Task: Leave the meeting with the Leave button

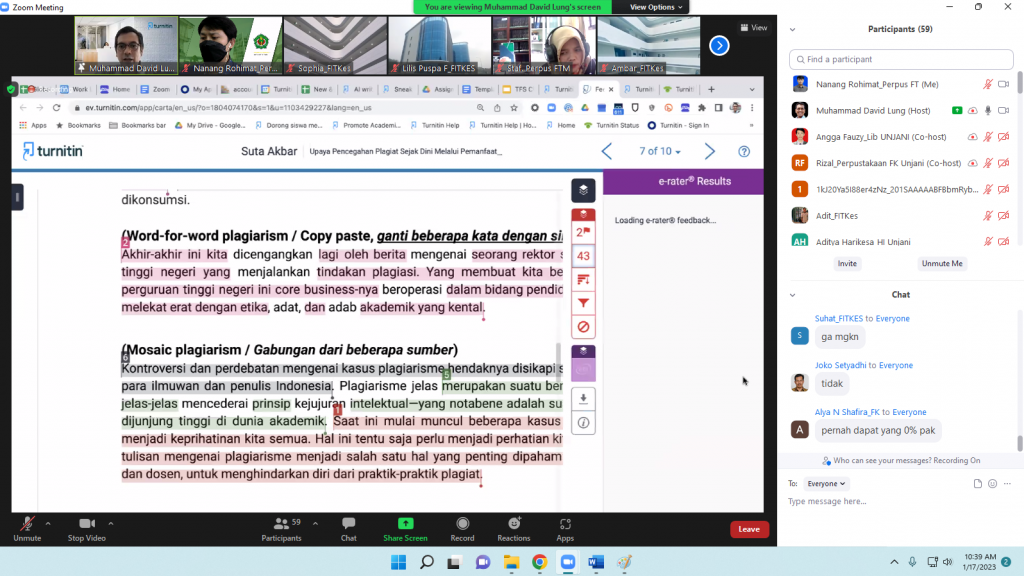Action: 749,529
